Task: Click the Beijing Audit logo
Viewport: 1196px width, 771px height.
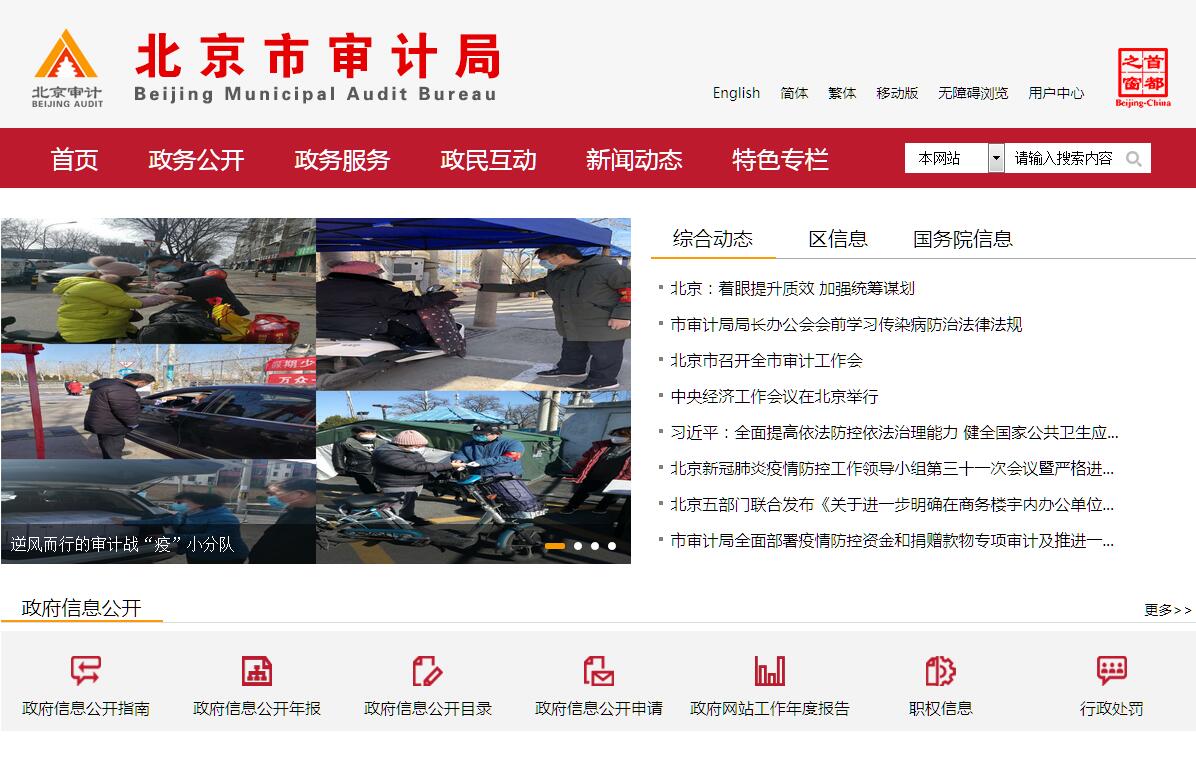Action: coord(67,68)
